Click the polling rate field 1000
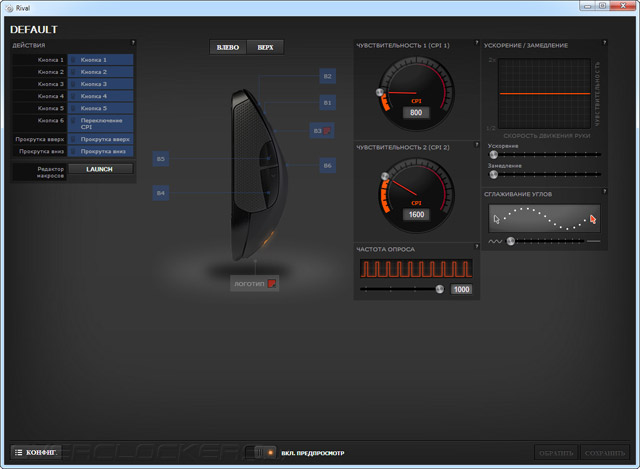The image size is (640, 469). (461, 289)
